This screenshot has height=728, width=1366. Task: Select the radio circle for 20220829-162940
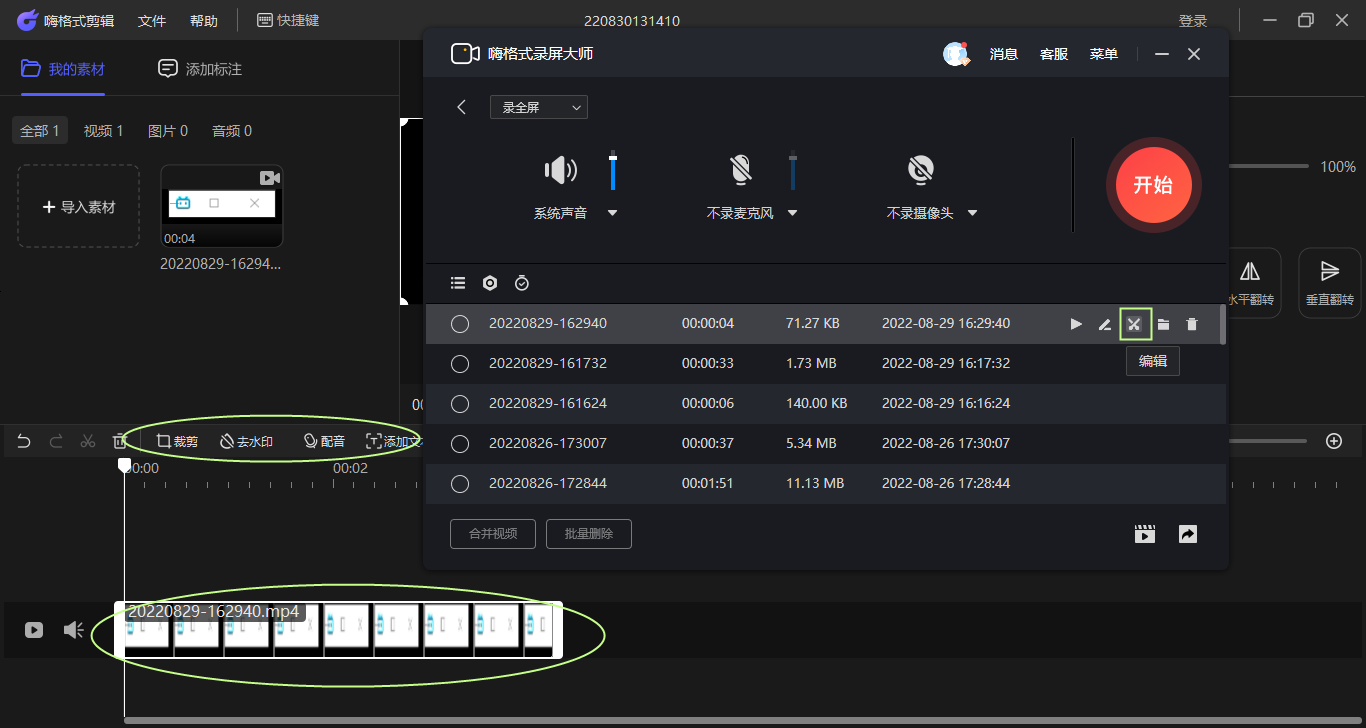(x=460, y=324)
